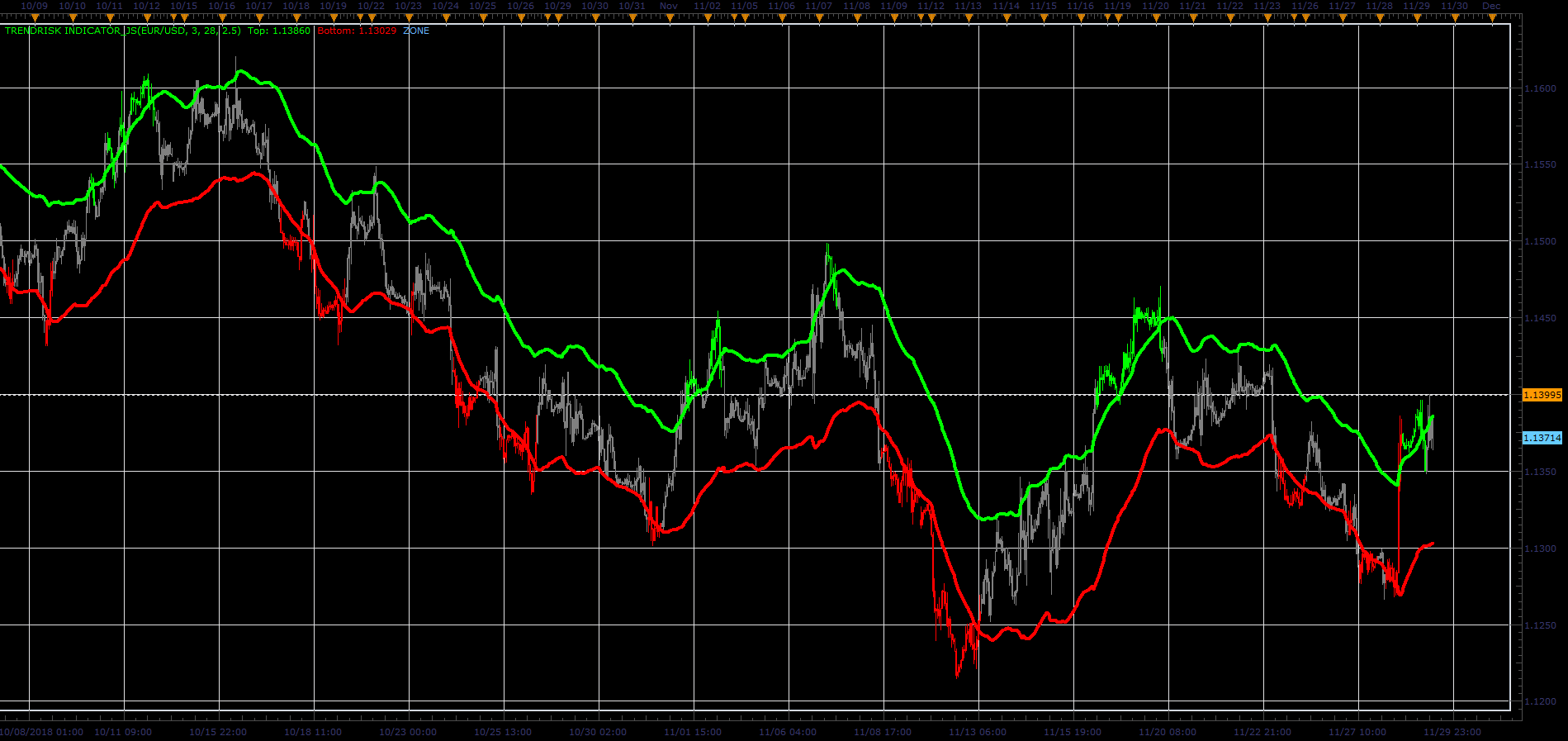Screen dimensions: 1568x741
Task: Click the orange marker below the 11/21 date
Action: (1192, 17)
